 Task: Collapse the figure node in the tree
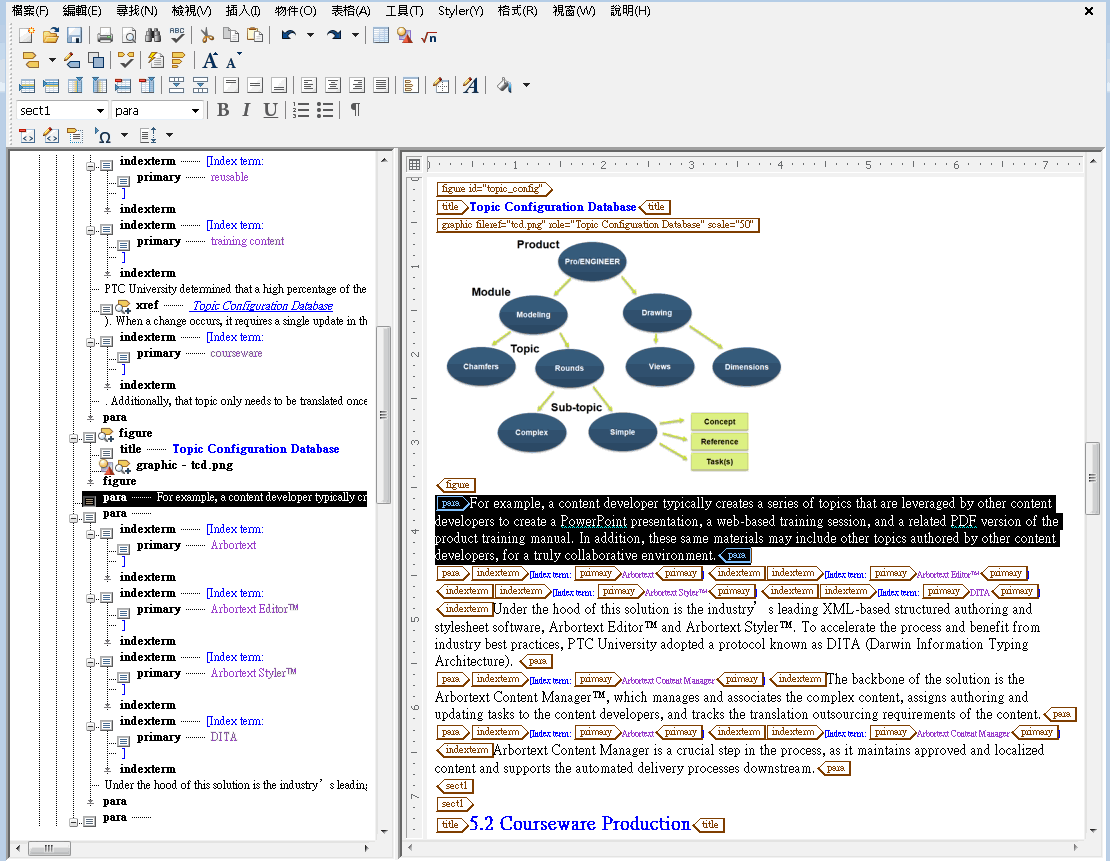tap(74, 438)
